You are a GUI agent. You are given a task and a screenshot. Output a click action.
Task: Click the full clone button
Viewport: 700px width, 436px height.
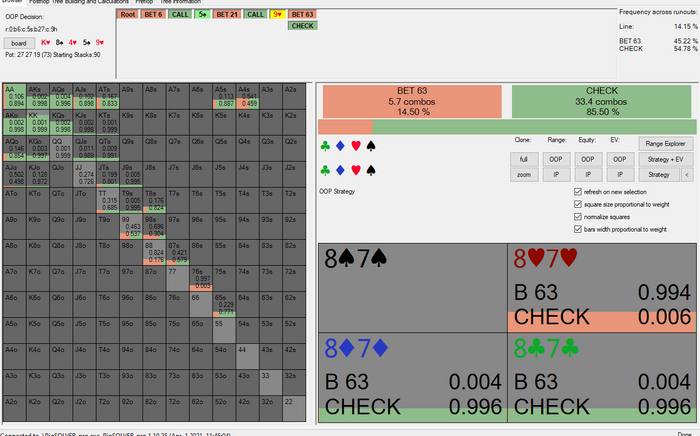[524, 159]
